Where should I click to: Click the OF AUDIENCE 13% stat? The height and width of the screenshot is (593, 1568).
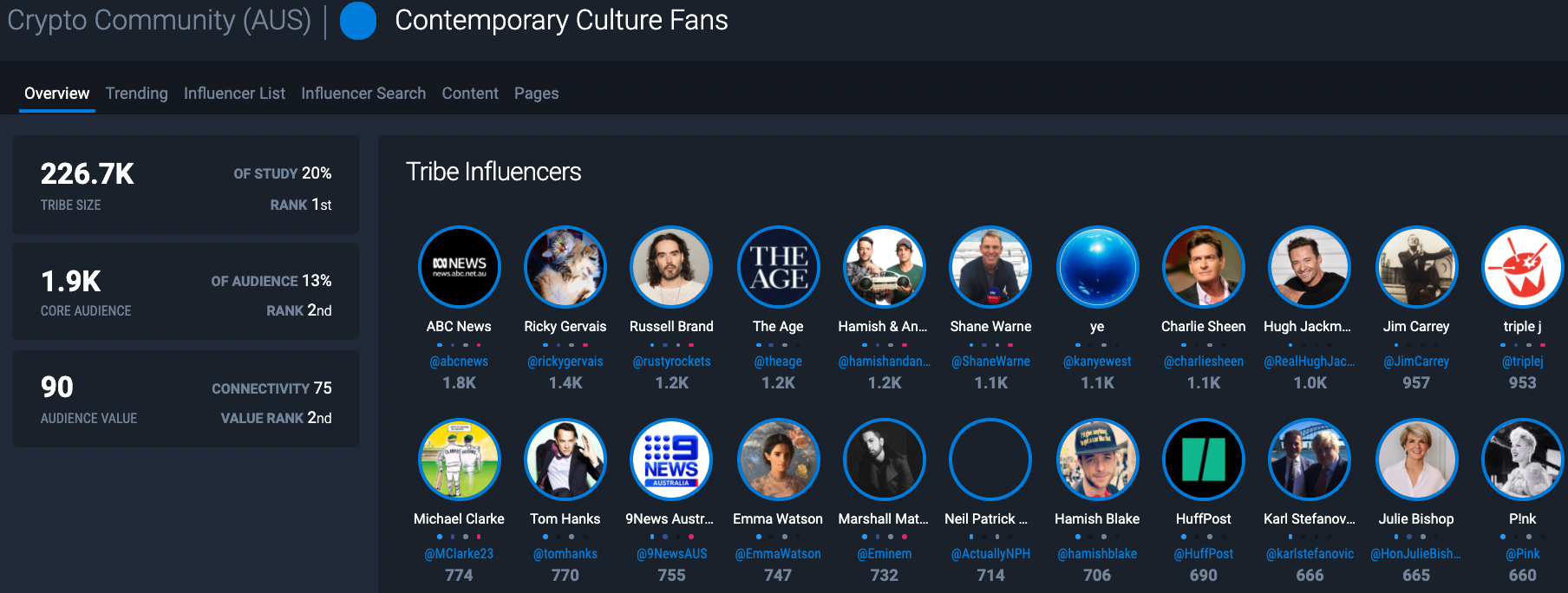(271, 281)
